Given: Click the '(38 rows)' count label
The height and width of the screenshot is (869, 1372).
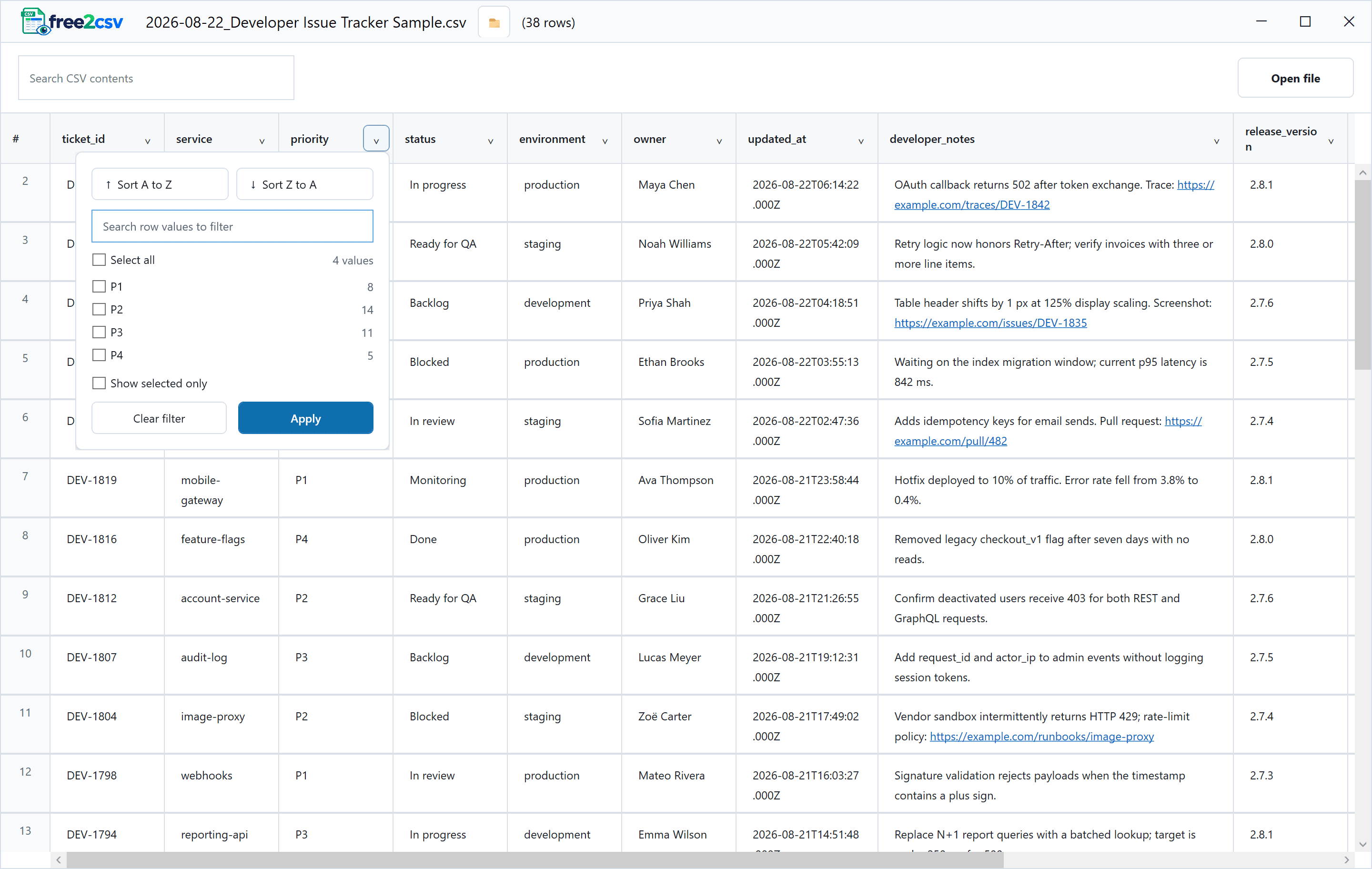Looking at the screenshot, I should tap(548, 23).
